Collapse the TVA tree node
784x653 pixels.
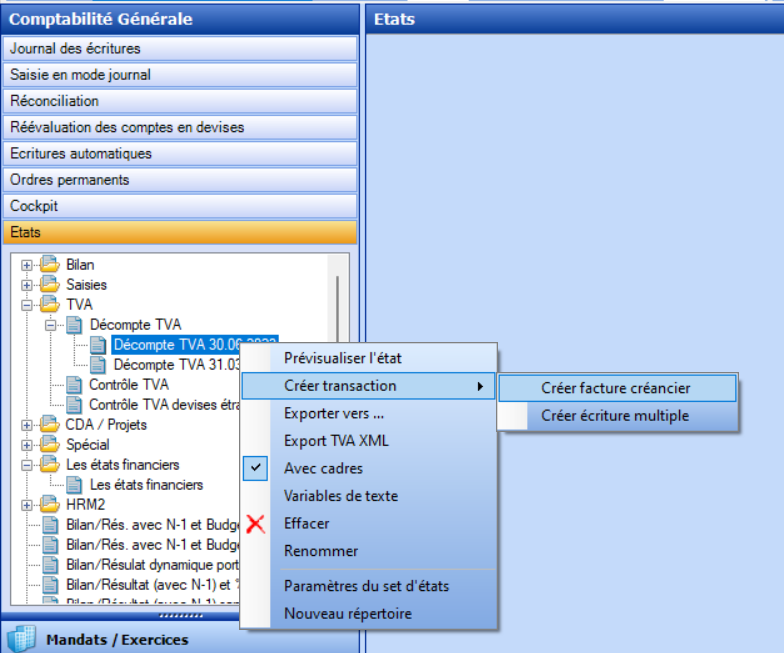tap(27, 304)
